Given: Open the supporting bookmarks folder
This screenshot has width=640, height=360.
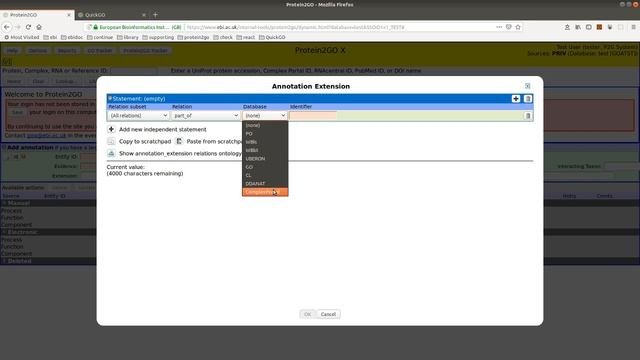Looking at the screenshot, I should click(158, 37).
